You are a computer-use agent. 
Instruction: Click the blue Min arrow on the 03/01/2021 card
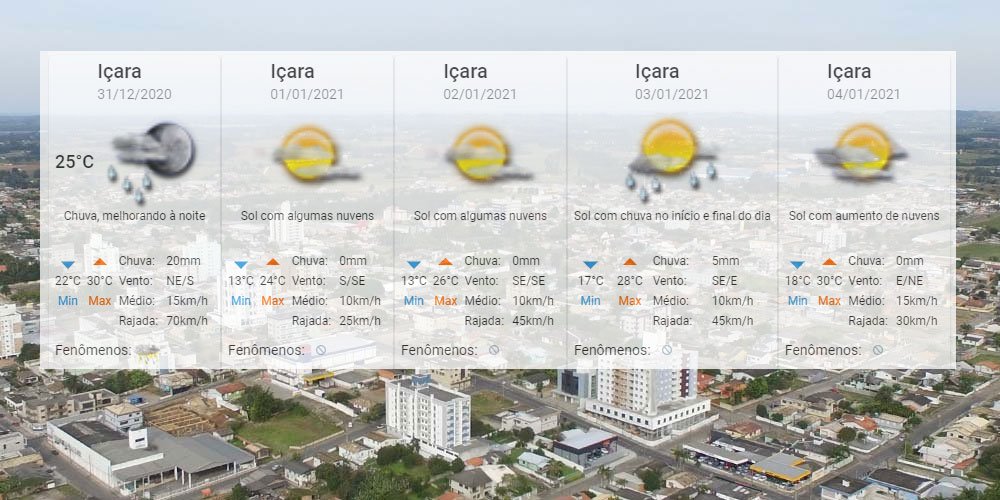click(x=590, y=264)
